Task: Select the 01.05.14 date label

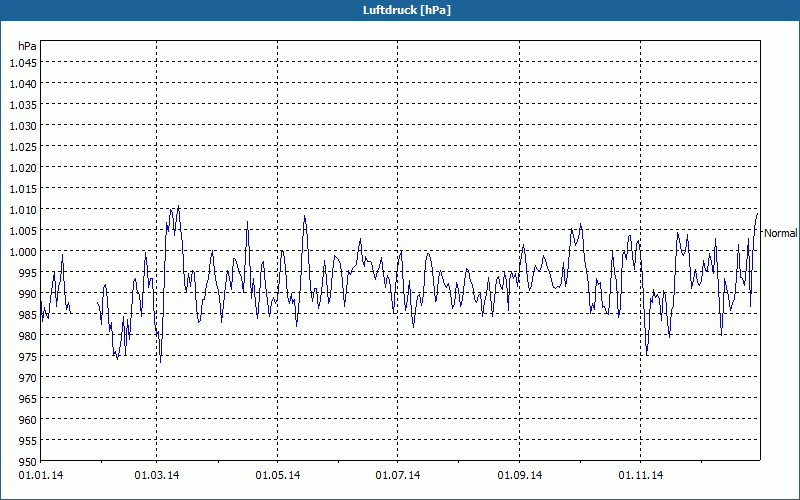Action: pos(278,476)
